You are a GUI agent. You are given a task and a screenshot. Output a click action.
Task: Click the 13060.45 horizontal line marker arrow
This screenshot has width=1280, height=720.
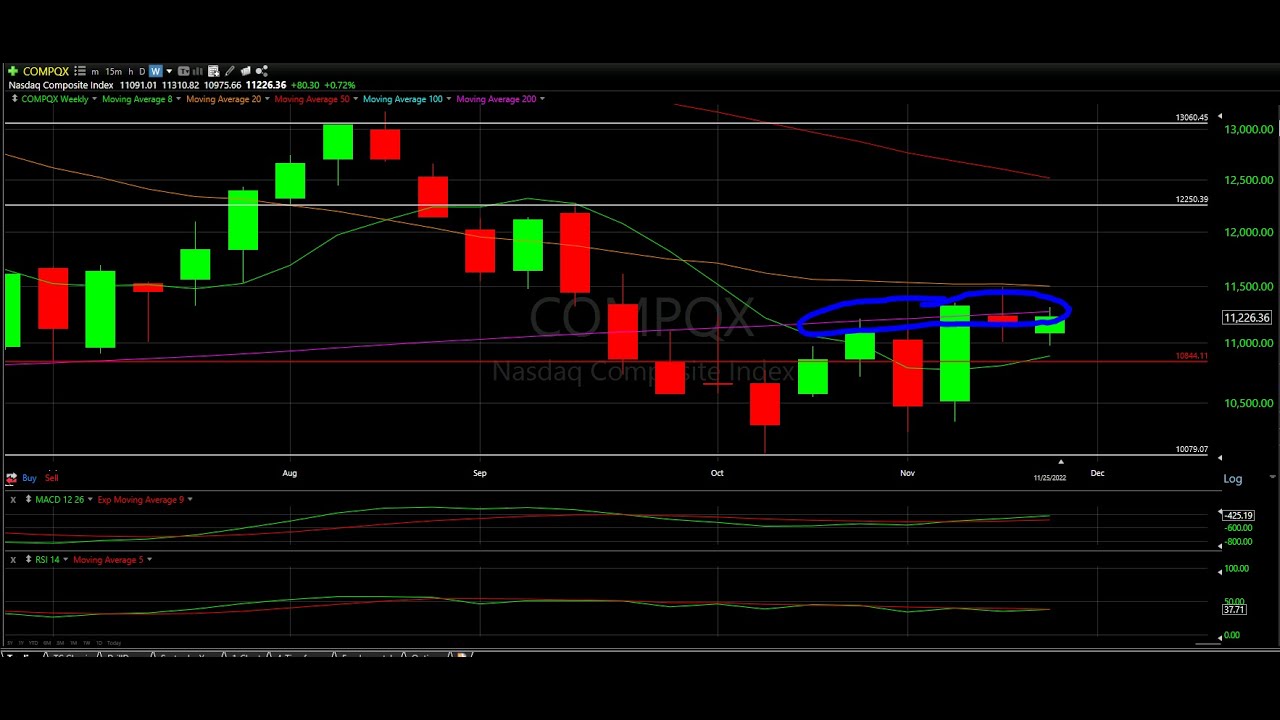click(x=1219, y=117)
